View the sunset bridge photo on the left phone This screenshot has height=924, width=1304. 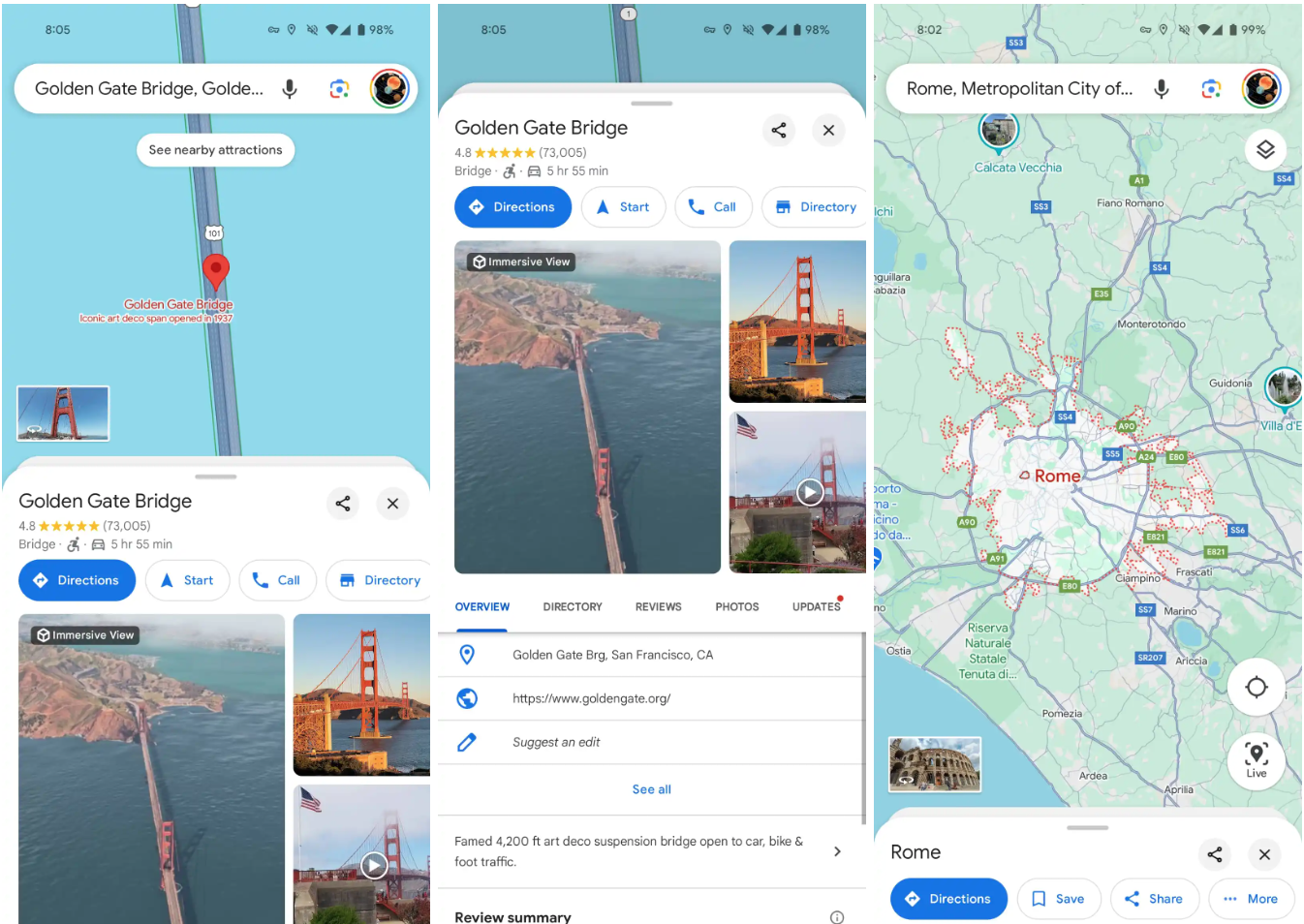361,695
